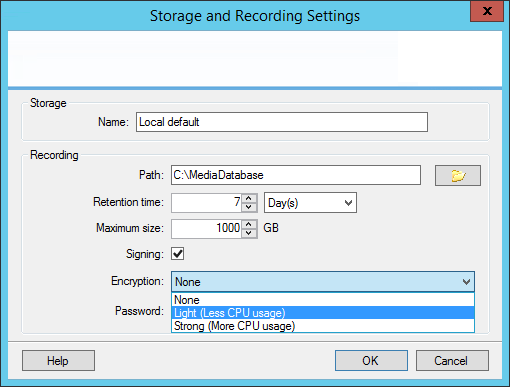Open the Day(s) retention unit dropdown
Screen dimensions: 510x387
310,203
